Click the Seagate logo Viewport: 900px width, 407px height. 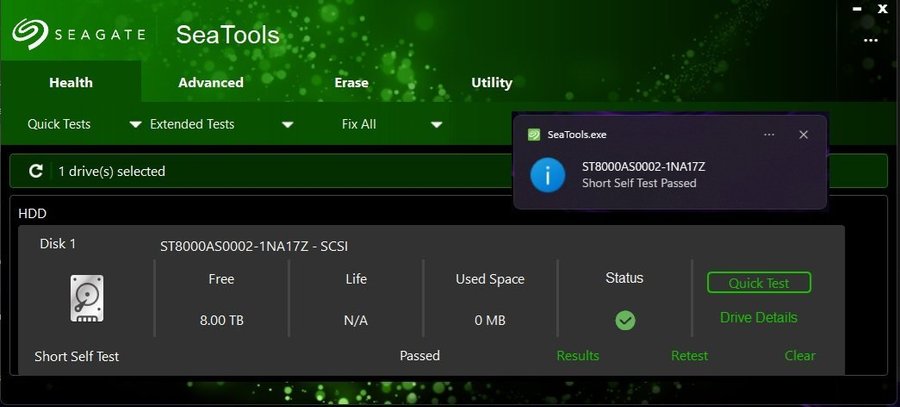[79, 35]
